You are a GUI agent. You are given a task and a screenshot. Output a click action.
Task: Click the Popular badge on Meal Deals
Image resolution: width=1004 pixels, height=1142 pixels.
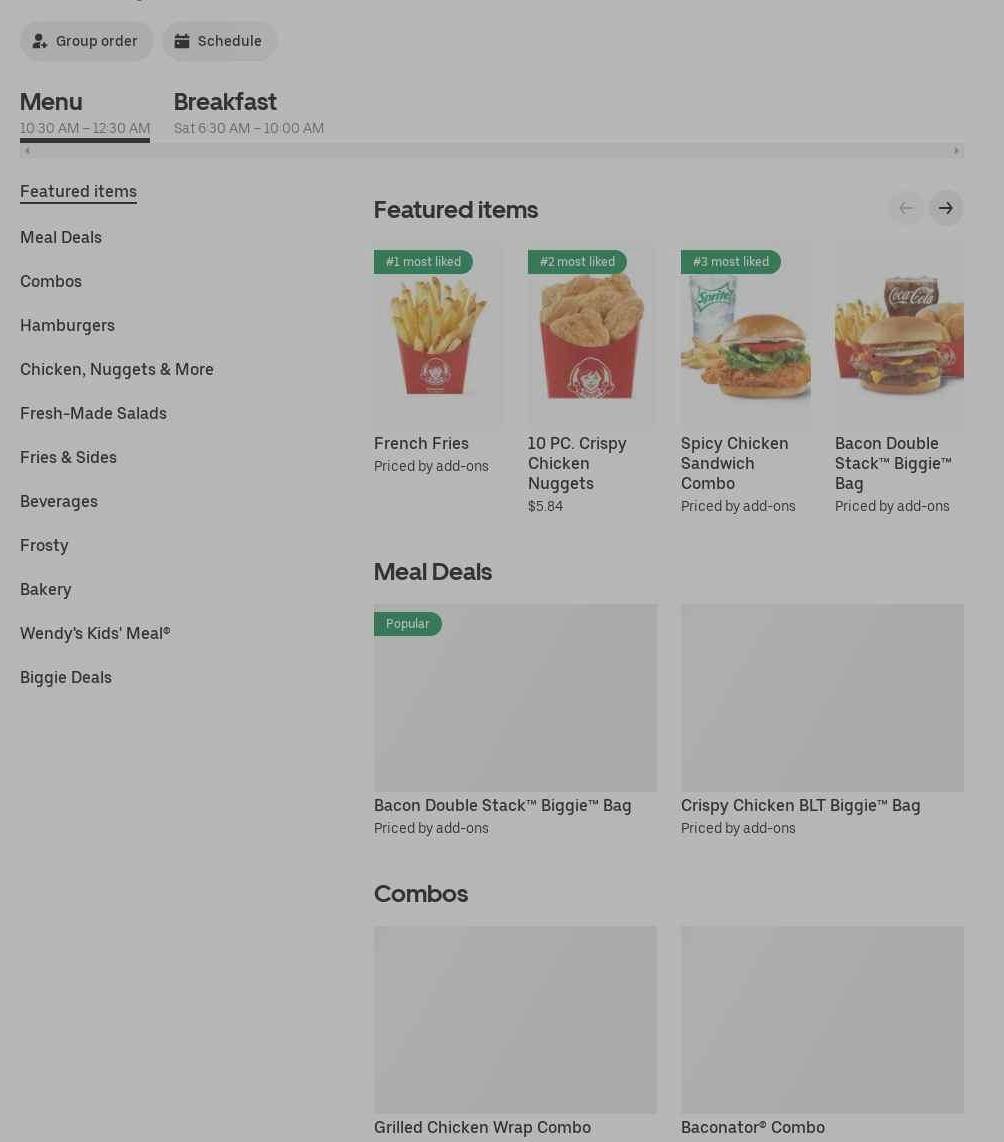[x=408, y=624]
